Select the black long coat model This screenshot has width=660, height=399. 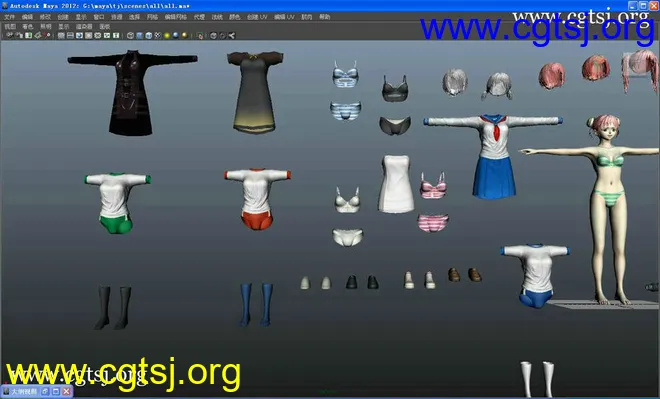131,93
